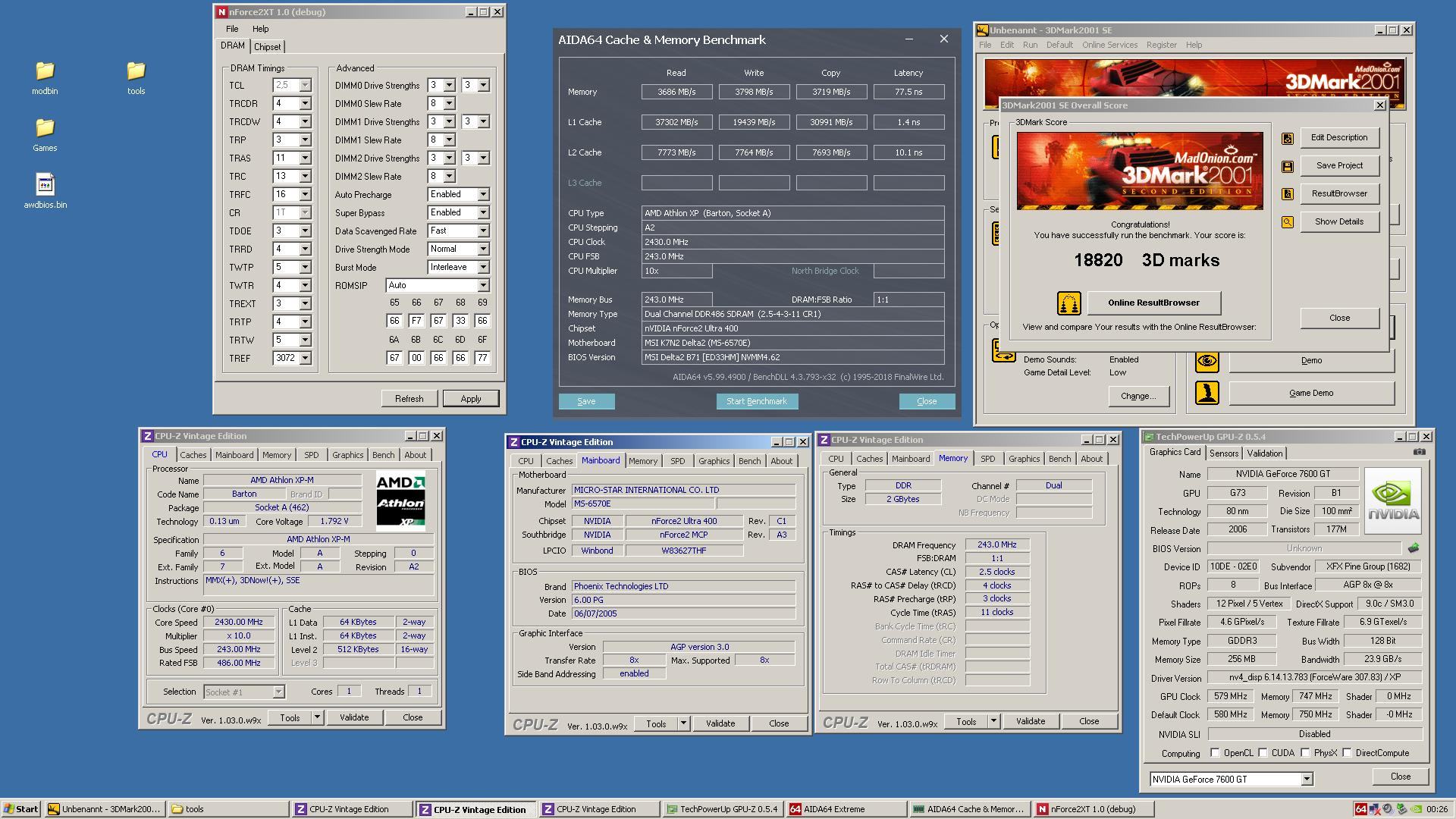The width and height of the screenshot is (1456, 819).
Task: Click Edit Description icon in 3DMark score dialog
Action: click(x=1287, y=139)
